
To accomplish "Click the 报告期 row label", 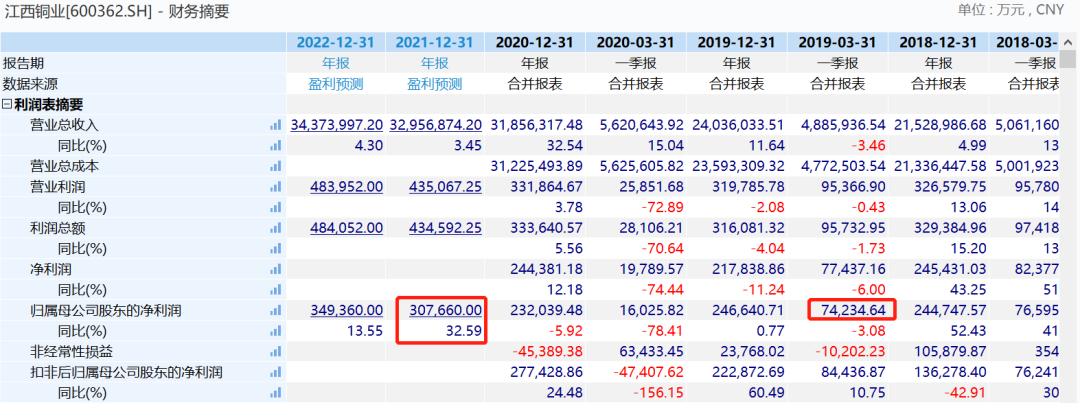I will [23, 63].
